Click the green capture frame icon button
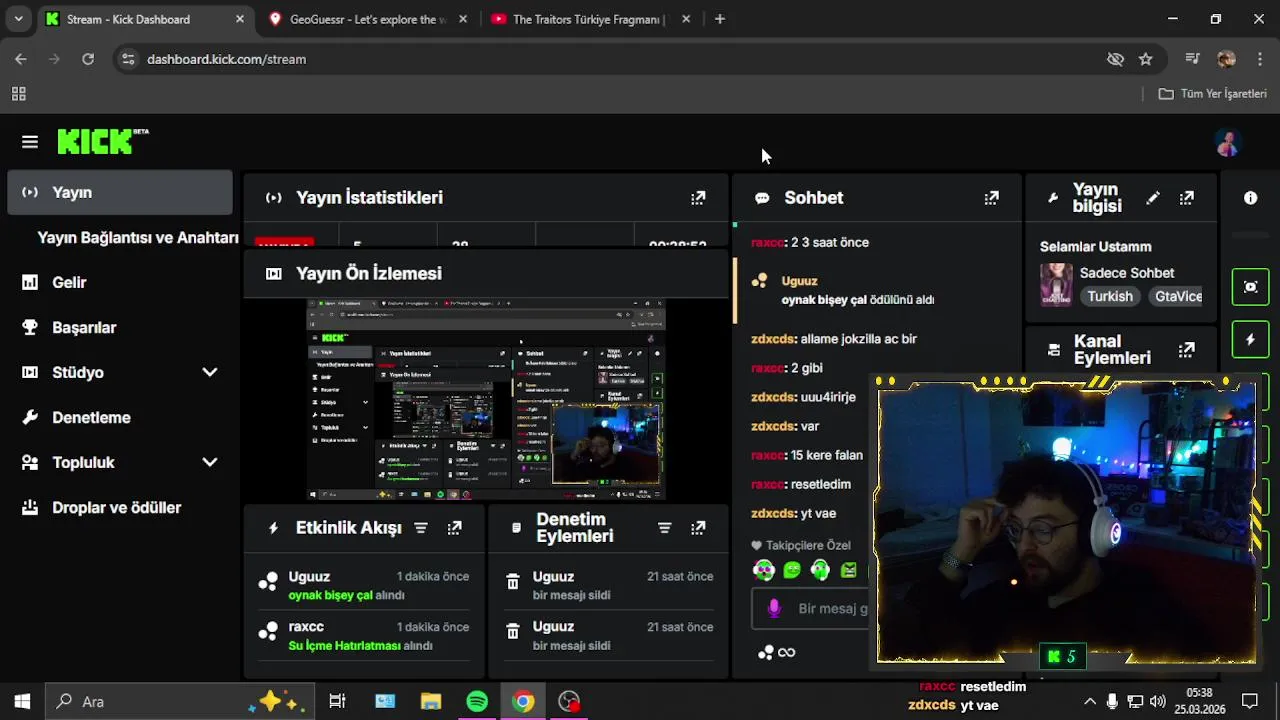Screen dimensions: 1280x720 click(x=1250, y=287)
